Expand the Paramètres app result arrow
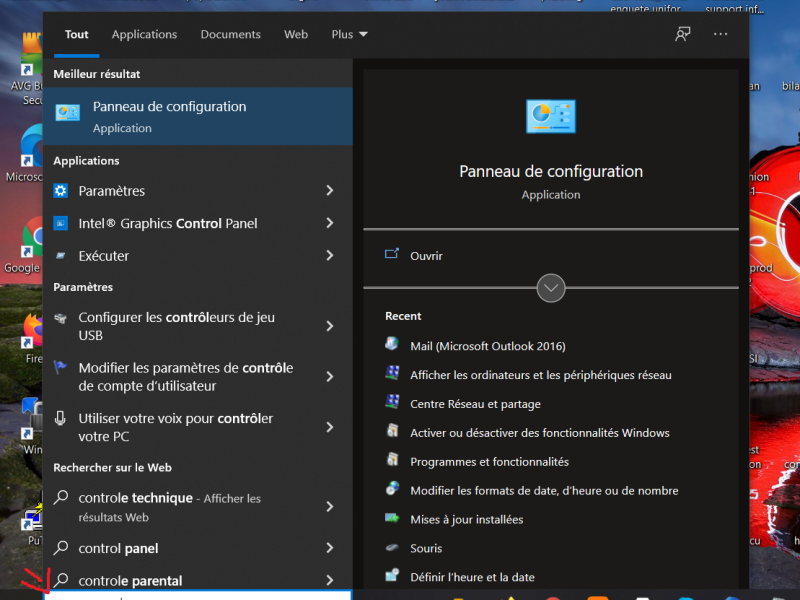The height and width of the screenshot is (600, 800). 330,190
